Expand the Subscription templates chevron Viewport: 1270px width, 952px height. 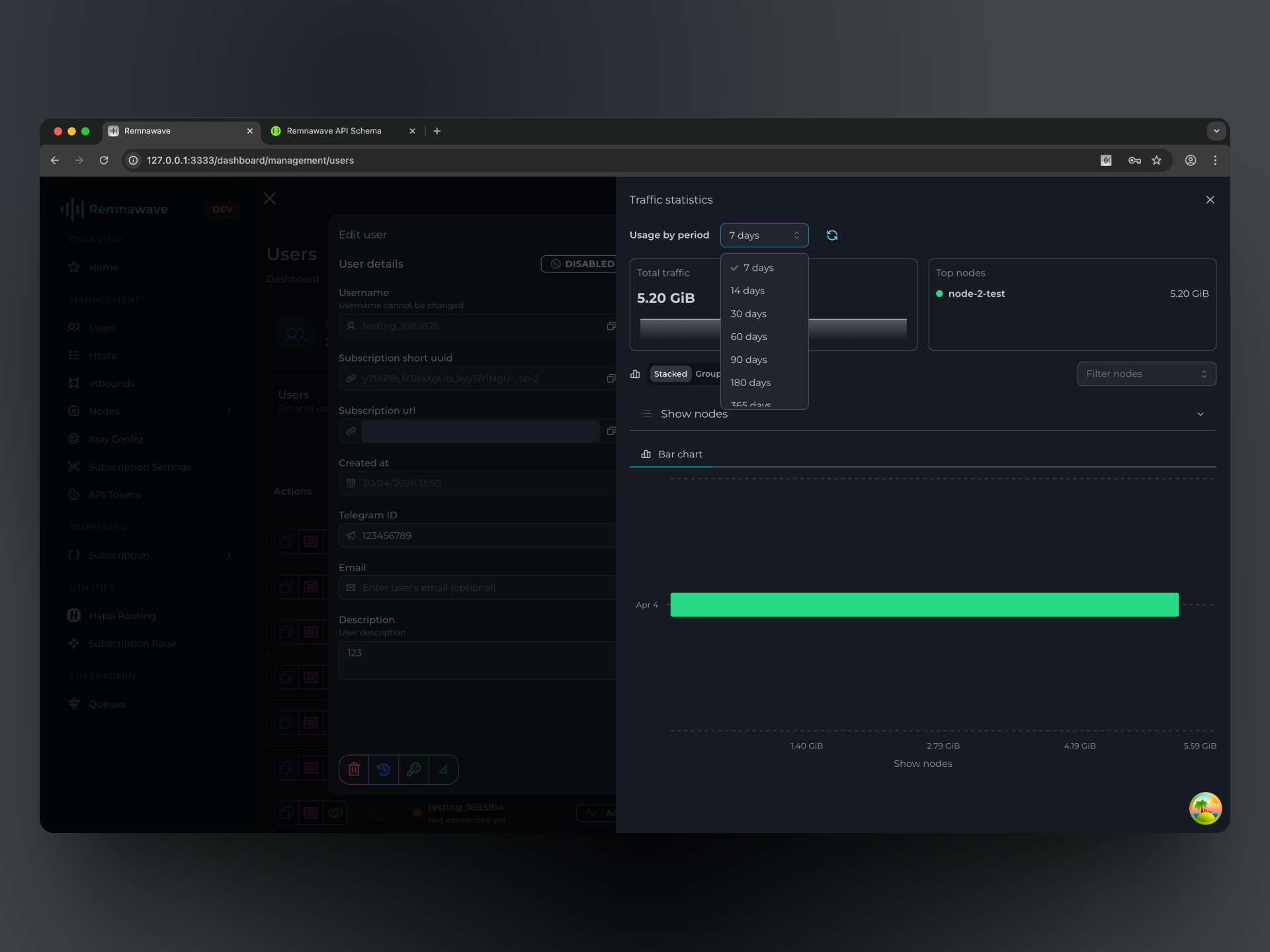229,555
